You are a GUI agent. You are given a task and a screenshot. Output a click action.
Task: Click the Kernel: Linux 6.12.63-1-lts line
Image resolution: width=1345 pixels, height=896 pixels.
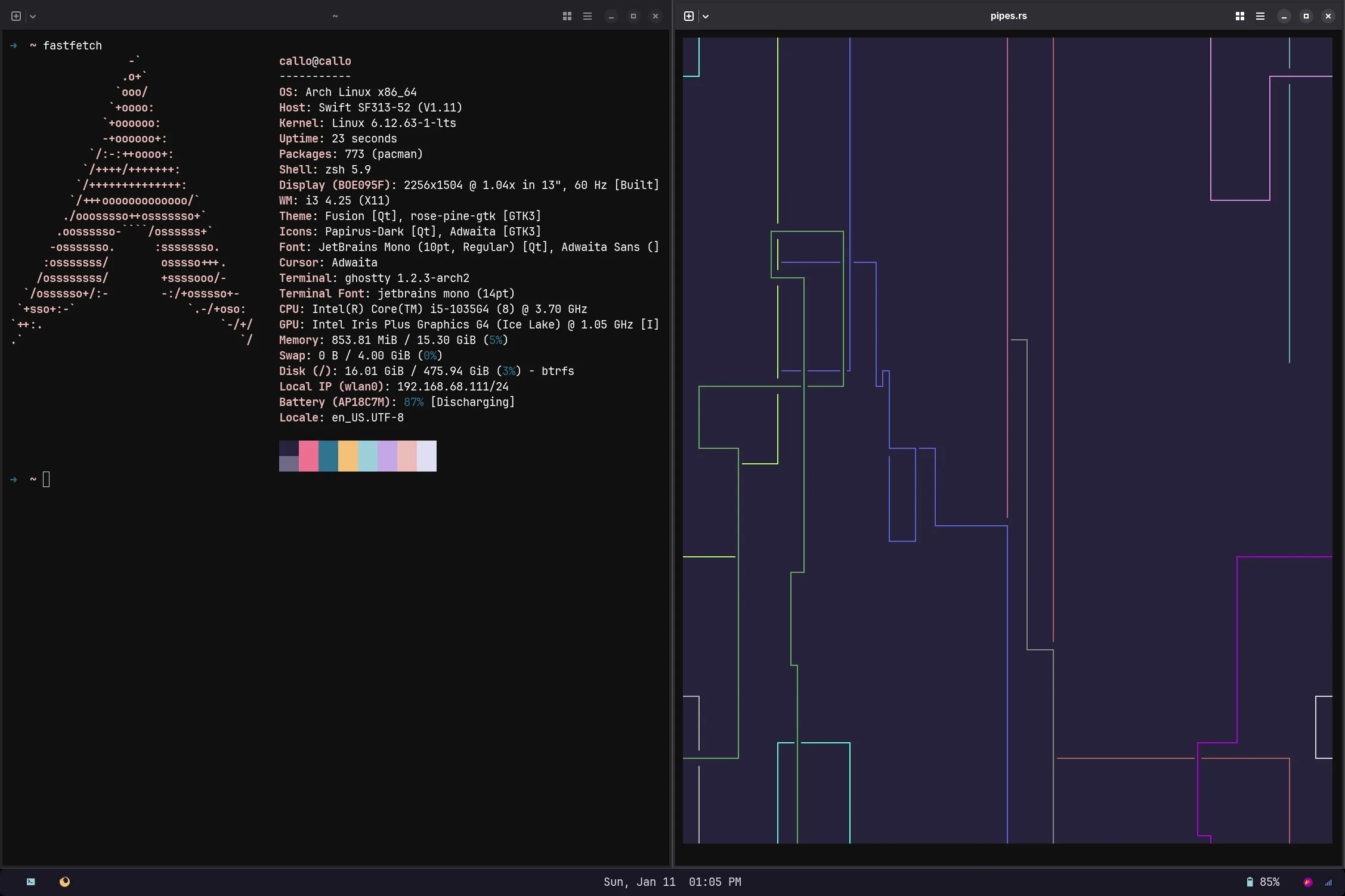click(367, 123)
